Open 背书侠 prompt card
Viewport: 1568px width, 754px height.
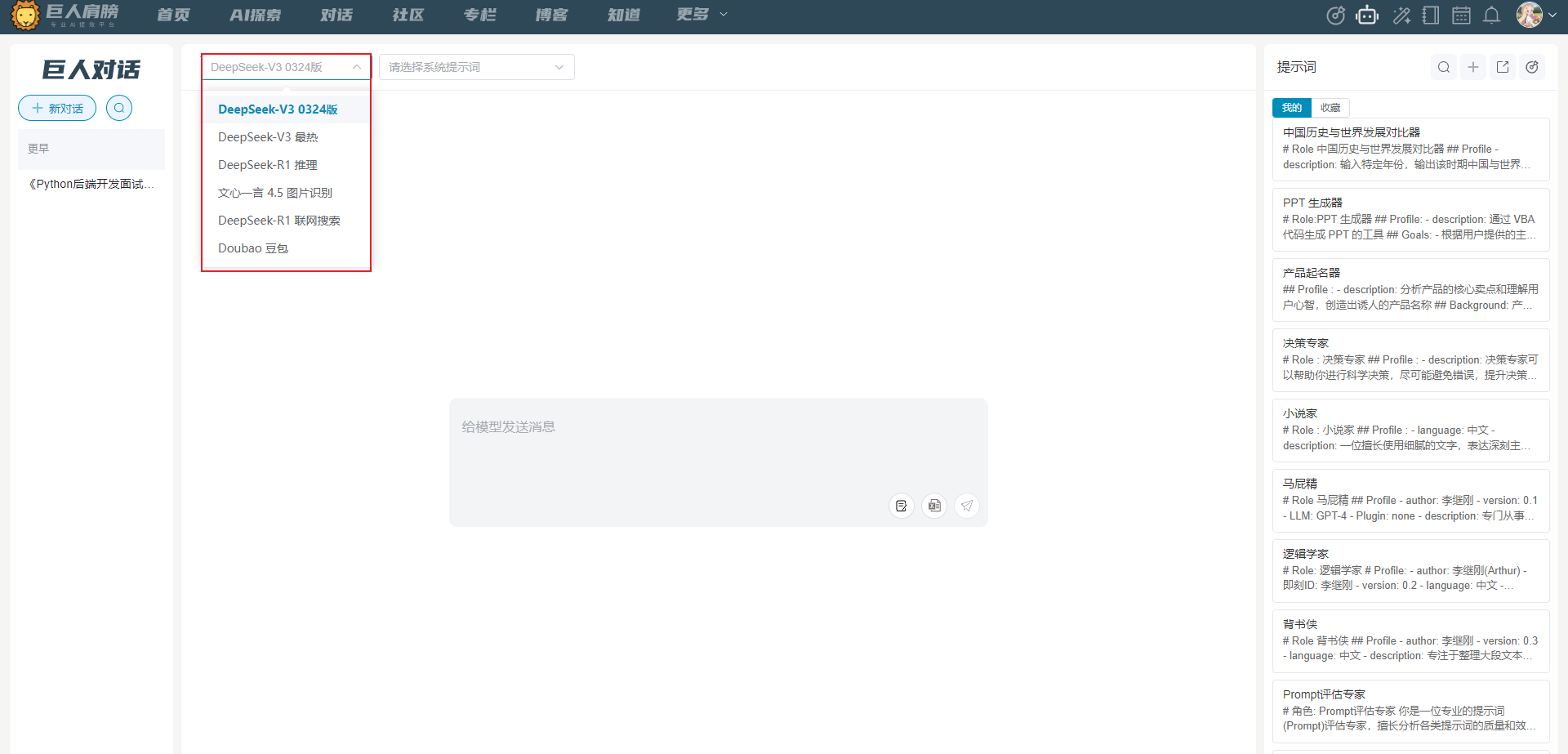pyautogui.click(x=1411, y=641)
